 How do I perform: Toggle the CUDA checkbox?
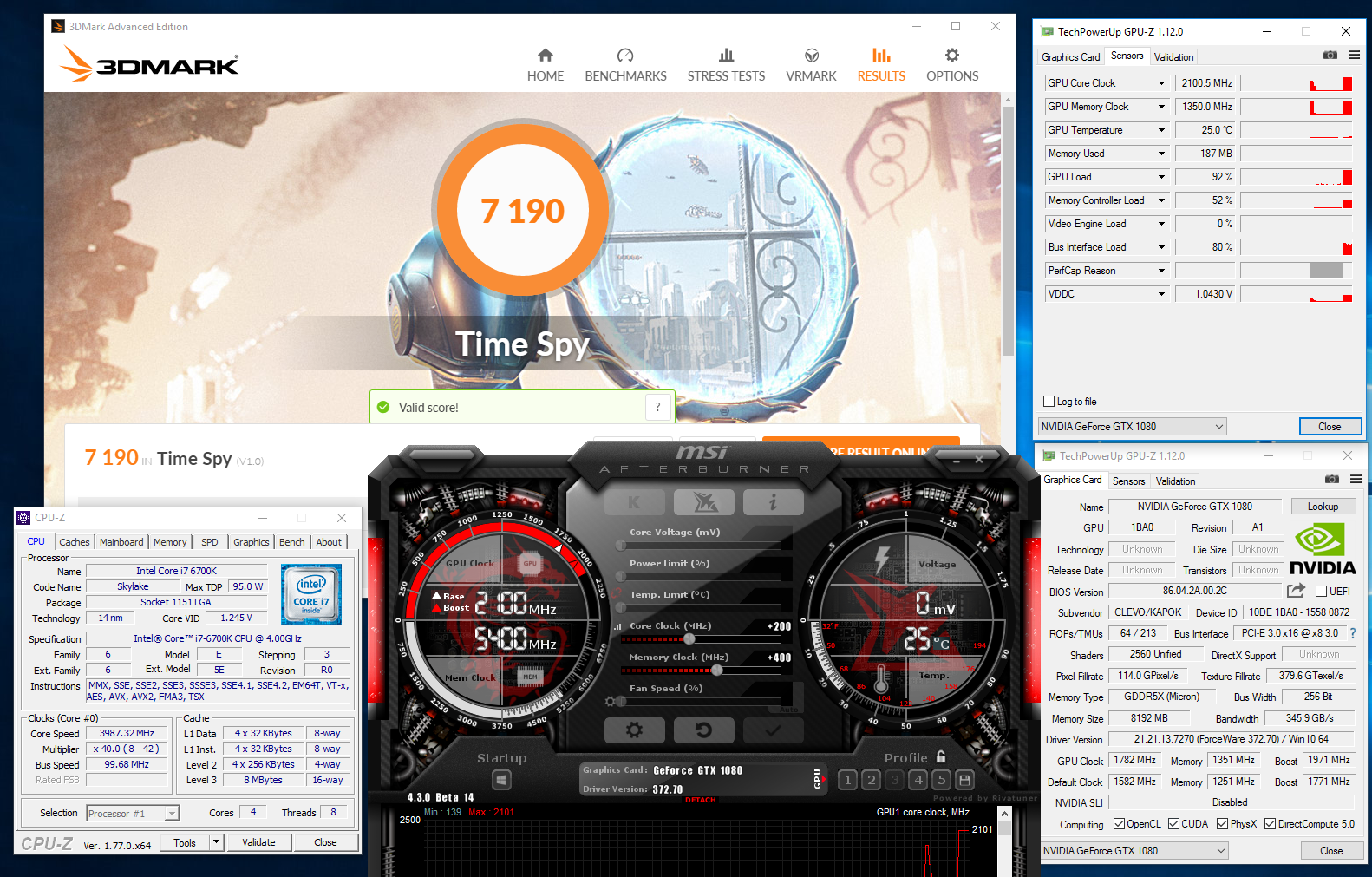(1173, 824)
